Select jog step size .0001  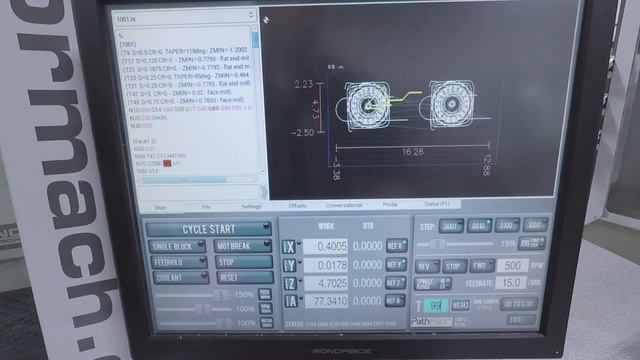[x=451, y=226]
